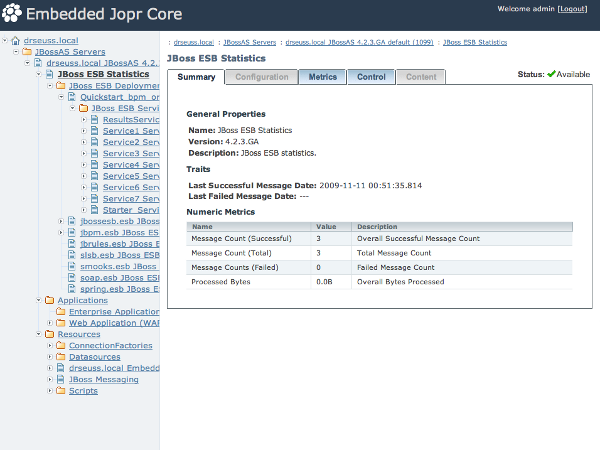Click the file icon beside smooks.esb
This screenshot has height=450, width=600.
72,266
